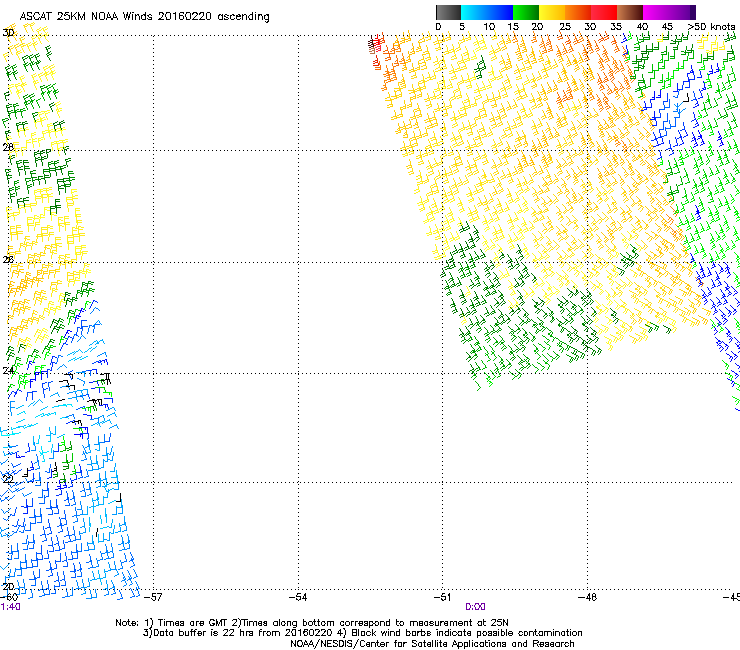
Task: Click the note line starting 'Note: 1) Times are GMT'
Action: [312, 623]
